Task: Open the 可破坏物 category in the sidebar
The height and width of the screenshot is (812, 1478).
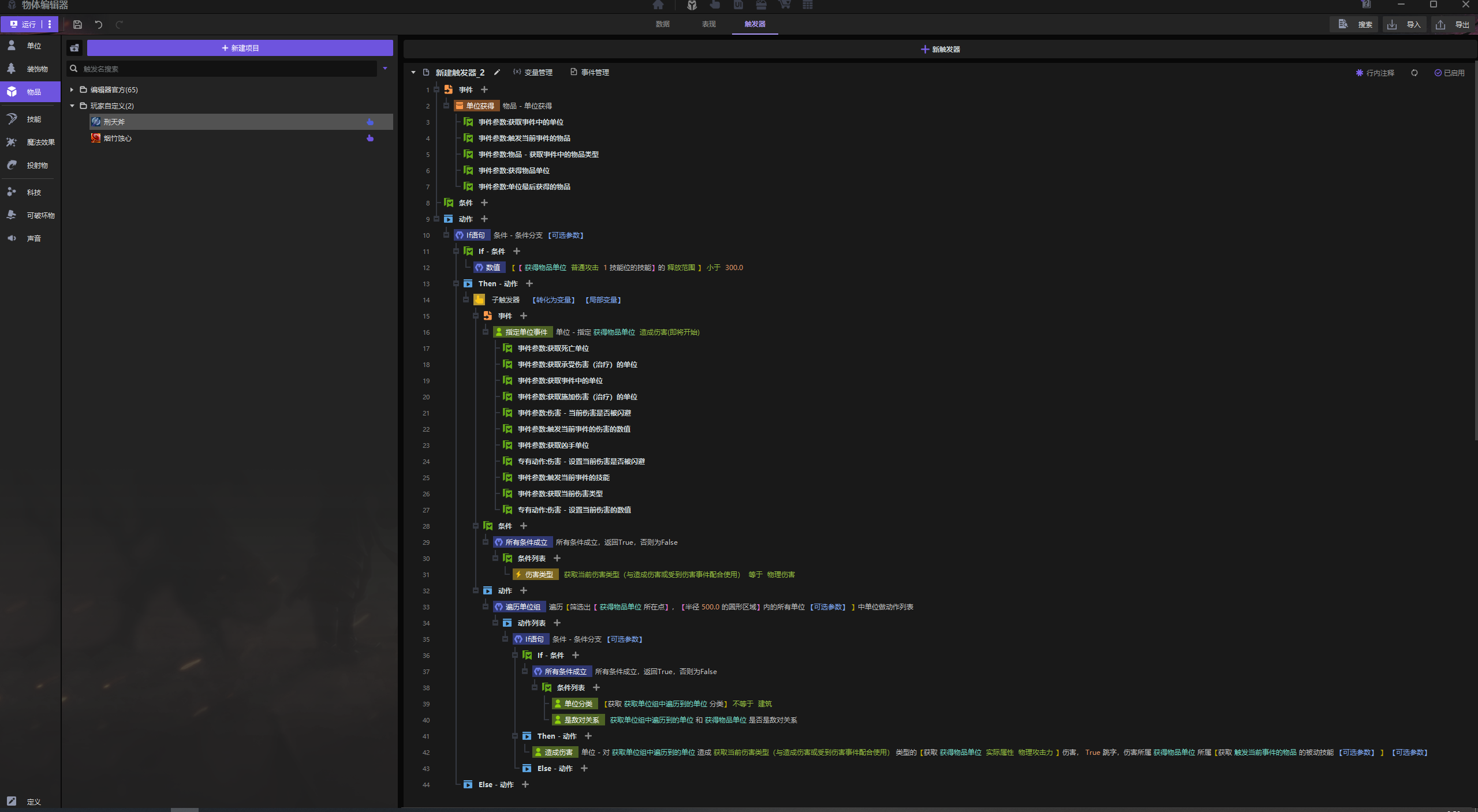Action: (x=30, y=215)
